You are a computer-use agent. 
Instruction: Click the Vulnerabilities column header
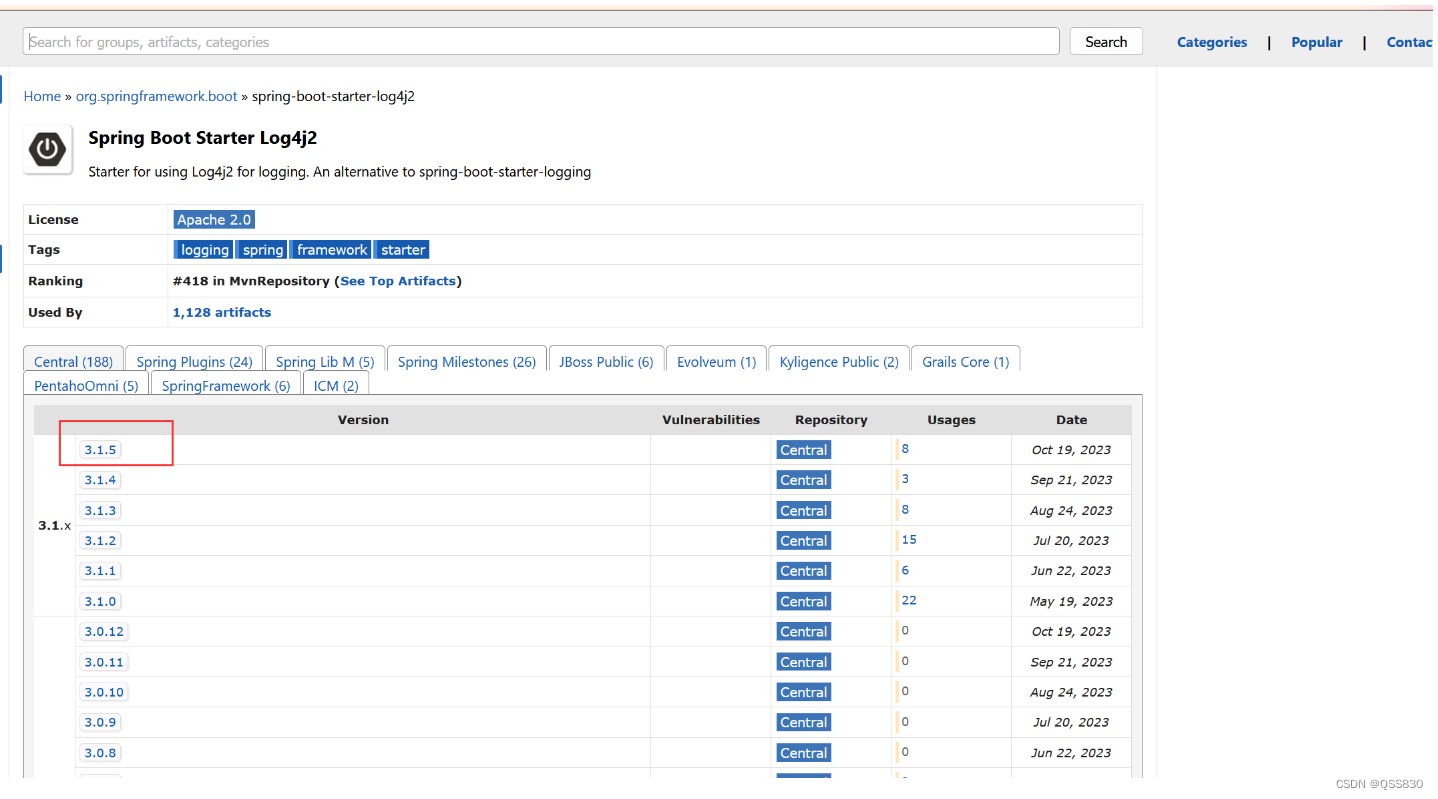point(711,420)
